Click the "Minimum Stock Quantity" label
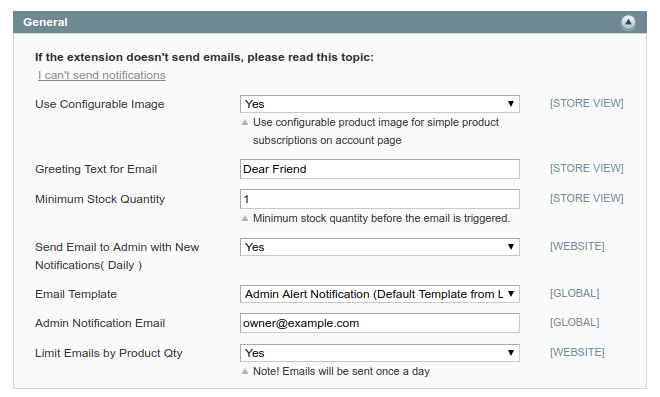The width and height of the screenshot is (660, 397). tap(100, 199)
